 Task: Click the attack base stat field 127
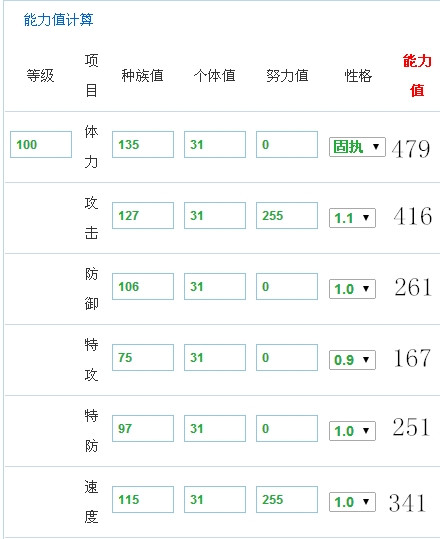point(143,216)
